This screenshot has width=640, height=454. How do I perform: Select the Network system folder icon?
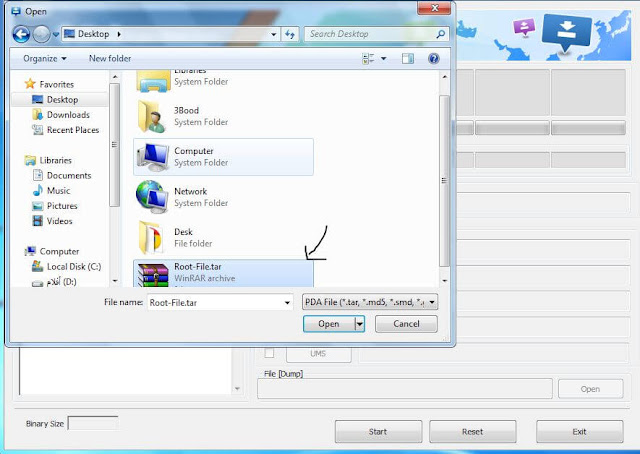click(152, 197)
